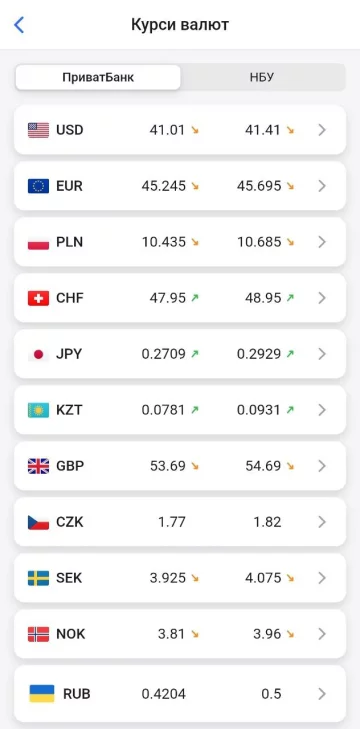Switch to the НБУ rates tab

click(262, 77)
